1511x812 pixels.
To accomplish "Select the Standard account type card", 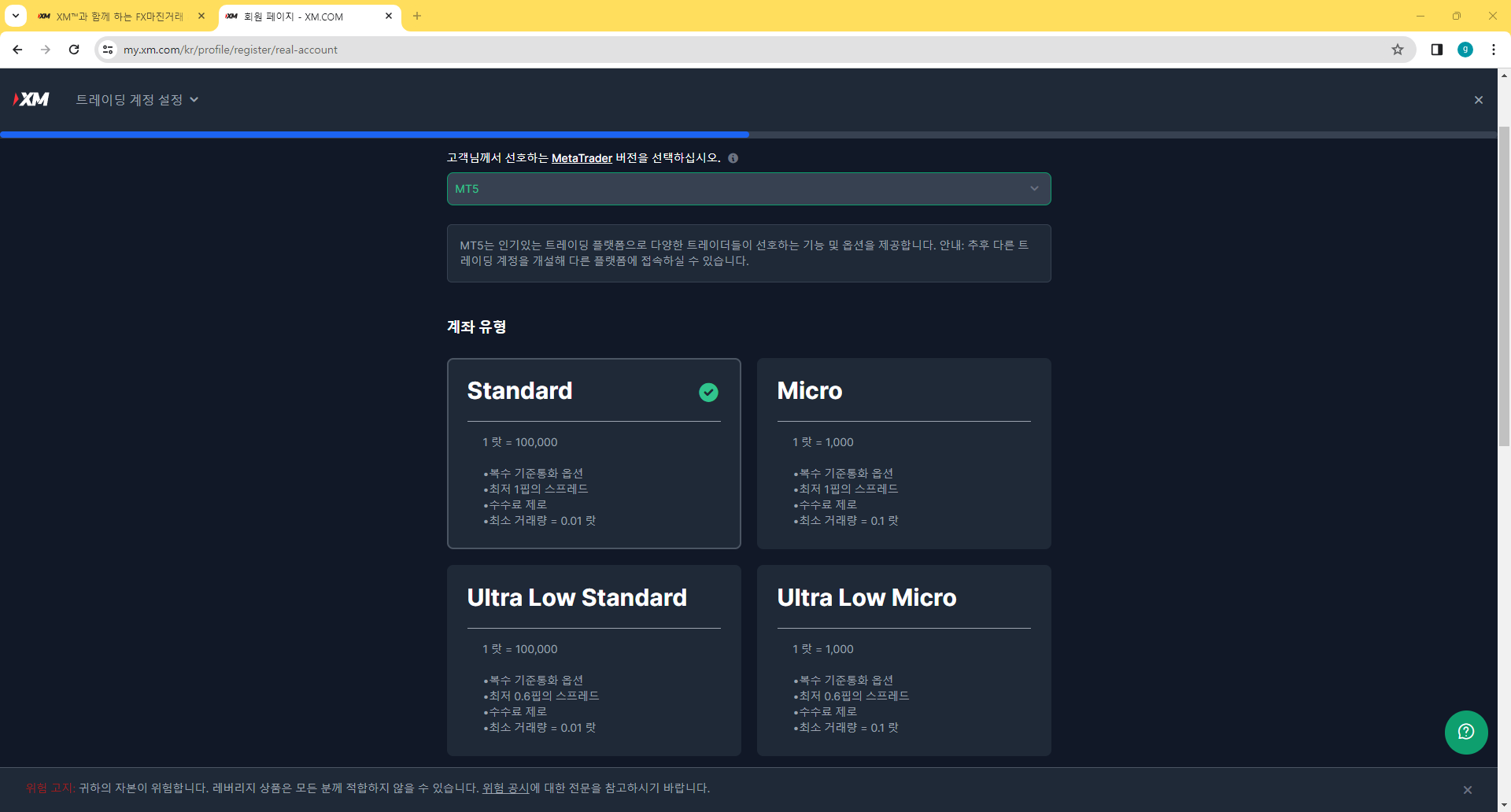I will 593,453.
